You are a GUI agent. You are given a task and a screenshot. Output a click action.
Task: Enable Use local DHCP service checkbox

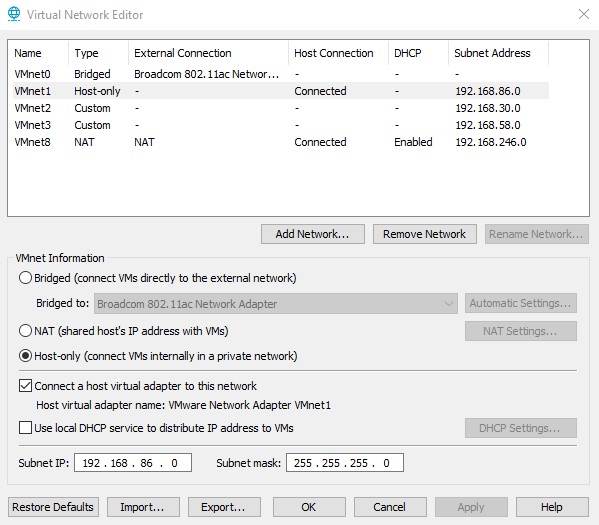point(25,427)
